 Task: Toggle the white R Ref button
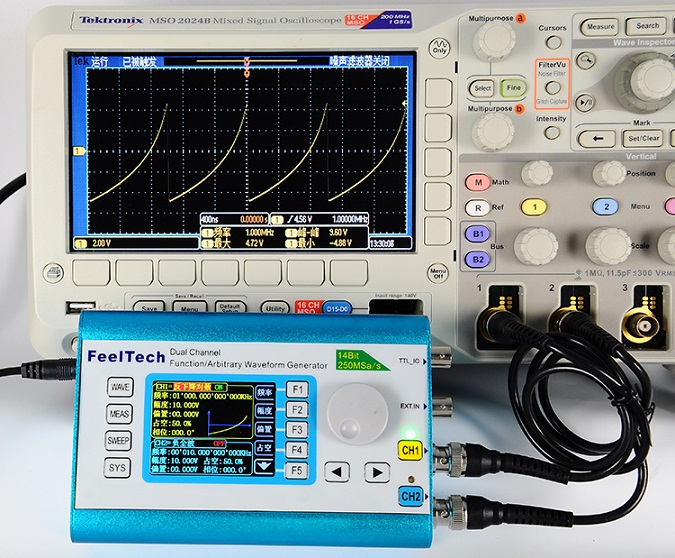477,208
